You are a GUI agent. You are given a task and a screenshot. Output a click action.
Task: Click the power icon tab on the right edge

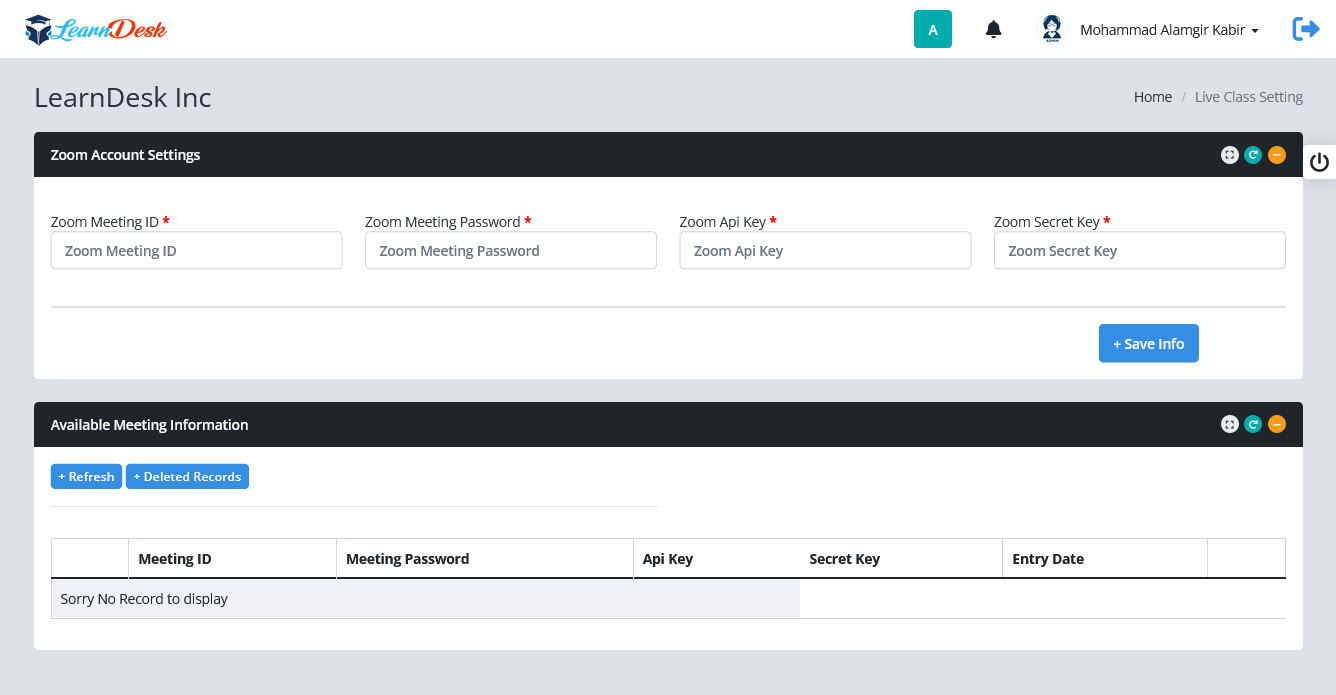click(x=1319, y=162)
